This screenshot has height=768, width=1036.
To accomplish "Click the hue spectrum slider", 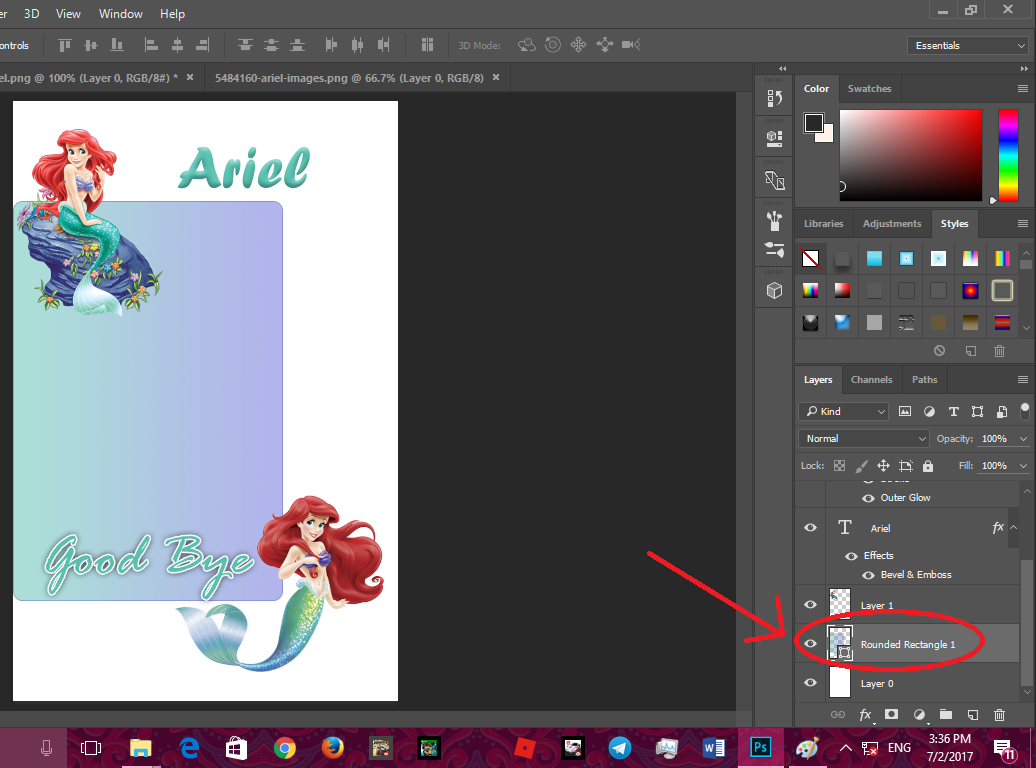I will pos(1008,155).
